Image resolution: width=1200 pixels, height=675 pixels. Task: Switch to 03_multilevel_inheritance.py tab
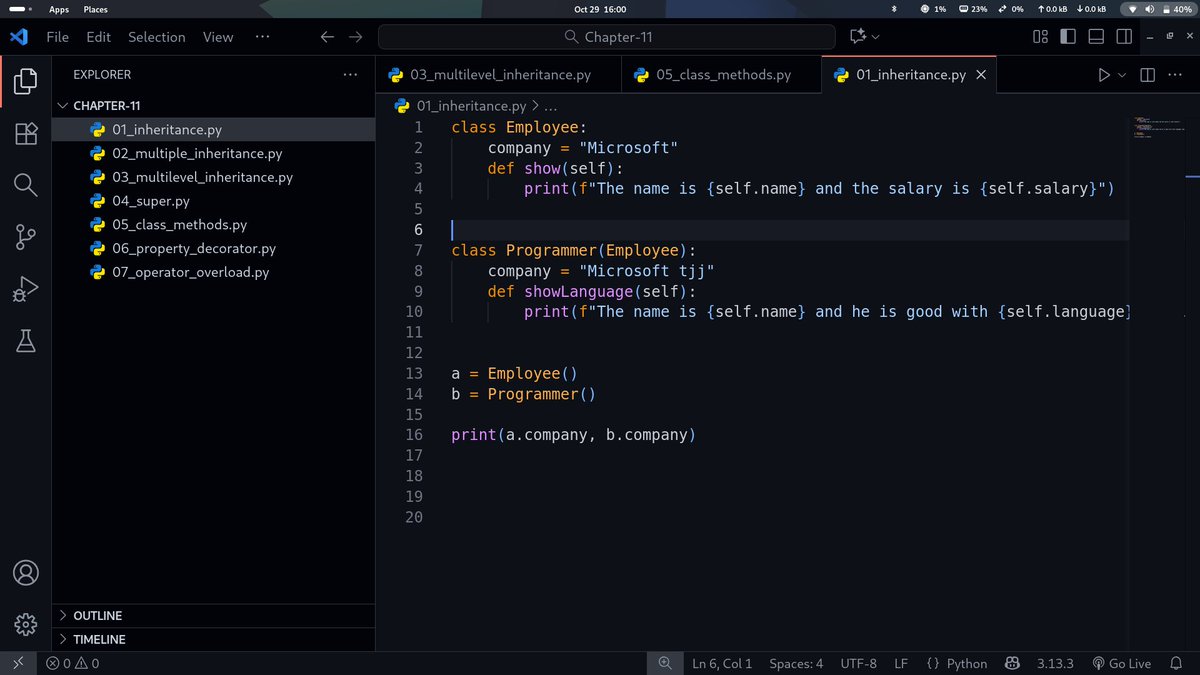pyautogui.click(x=498, y=75)
